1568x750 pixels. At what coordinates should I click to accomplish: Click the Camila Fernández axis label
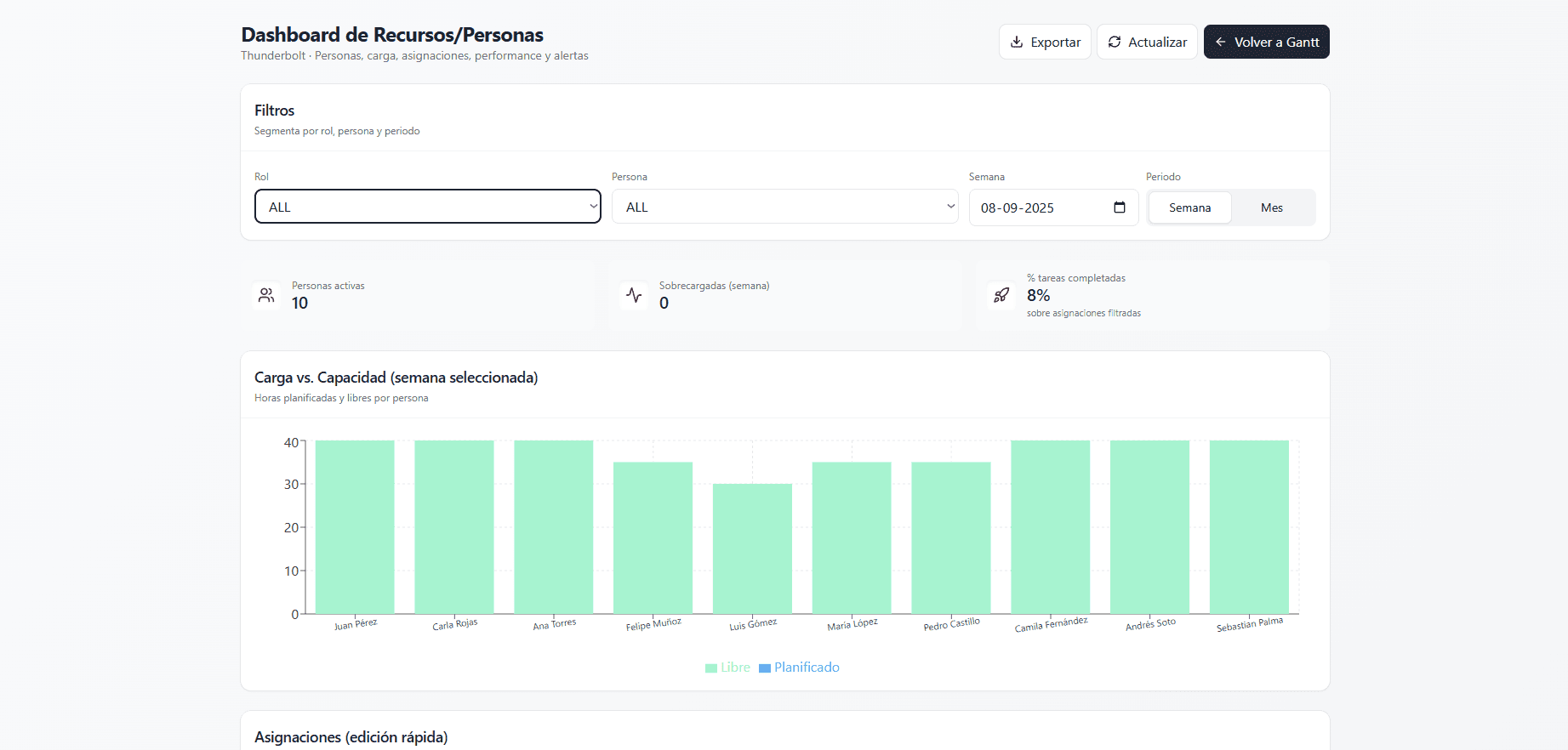pyautogui.click(x=1051, y=625)
